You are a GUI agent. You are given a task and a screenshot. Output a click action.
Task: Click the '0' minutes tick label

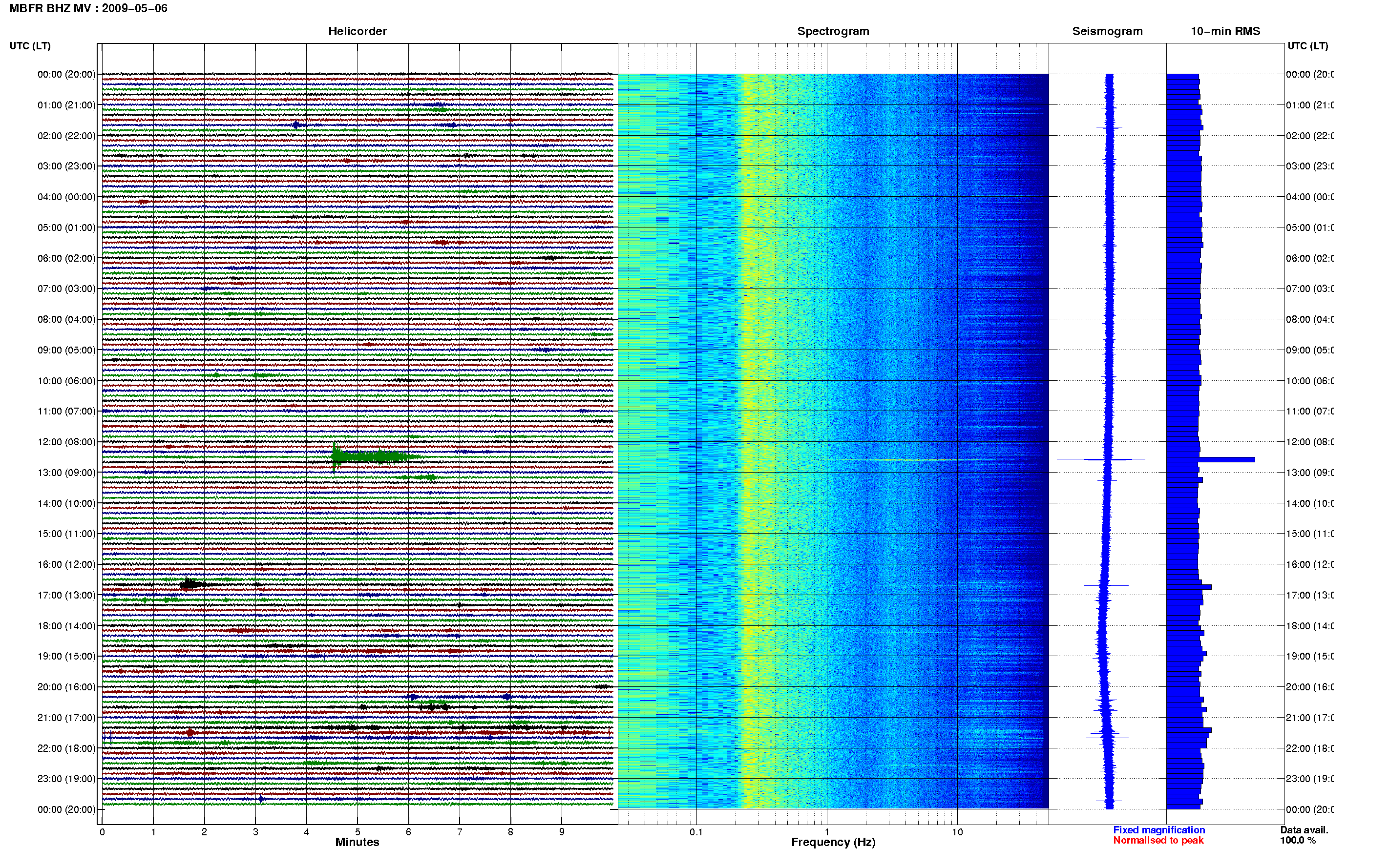click(x=102, y=832)
